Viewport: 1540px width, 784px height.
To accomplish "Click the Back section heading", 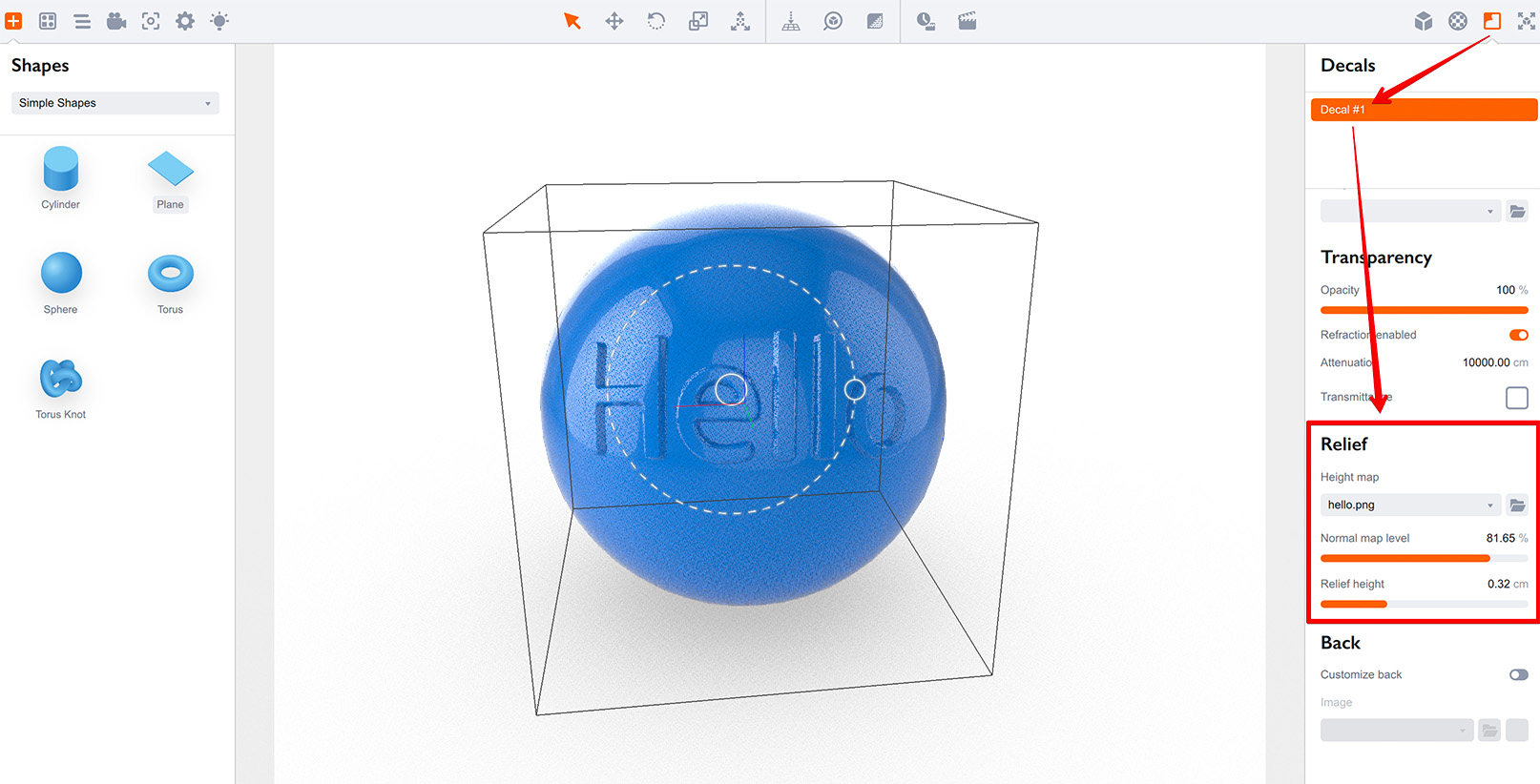I will [1341, 643].
